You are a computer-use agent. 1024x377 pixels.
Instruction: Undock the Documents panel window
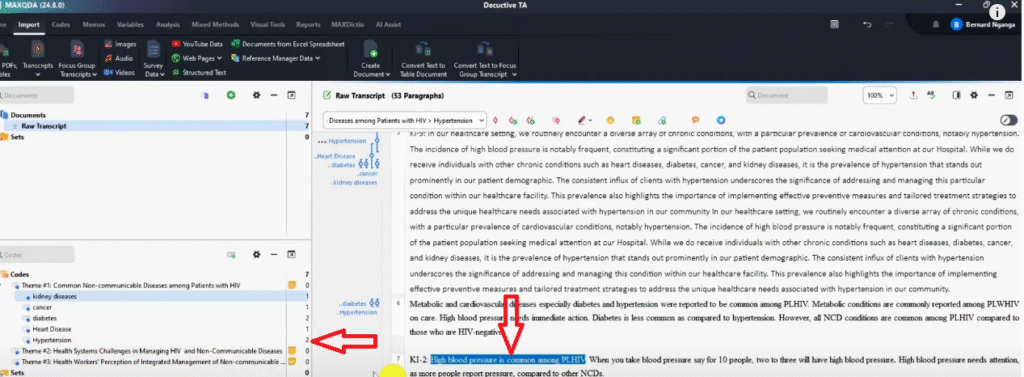(292, 95)
